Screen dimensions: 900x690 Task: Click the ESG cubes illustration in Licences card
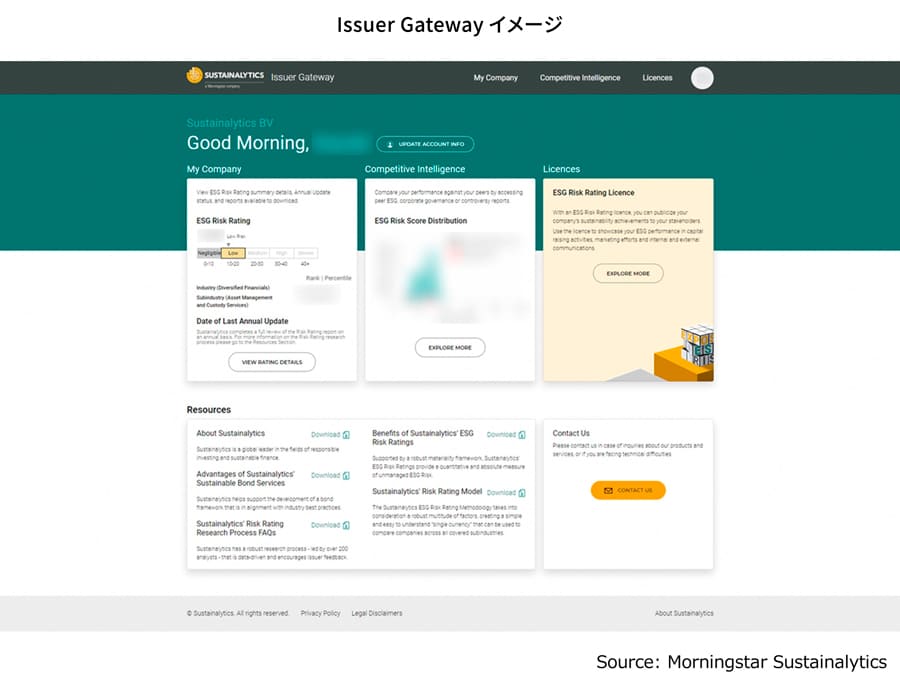(684, 353)
